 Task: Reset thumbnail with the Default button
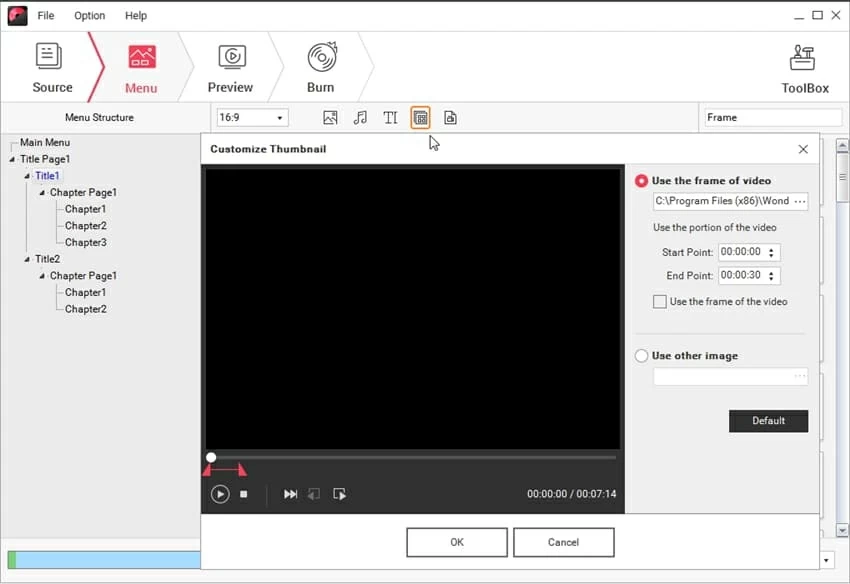click(x=768, y=421)
